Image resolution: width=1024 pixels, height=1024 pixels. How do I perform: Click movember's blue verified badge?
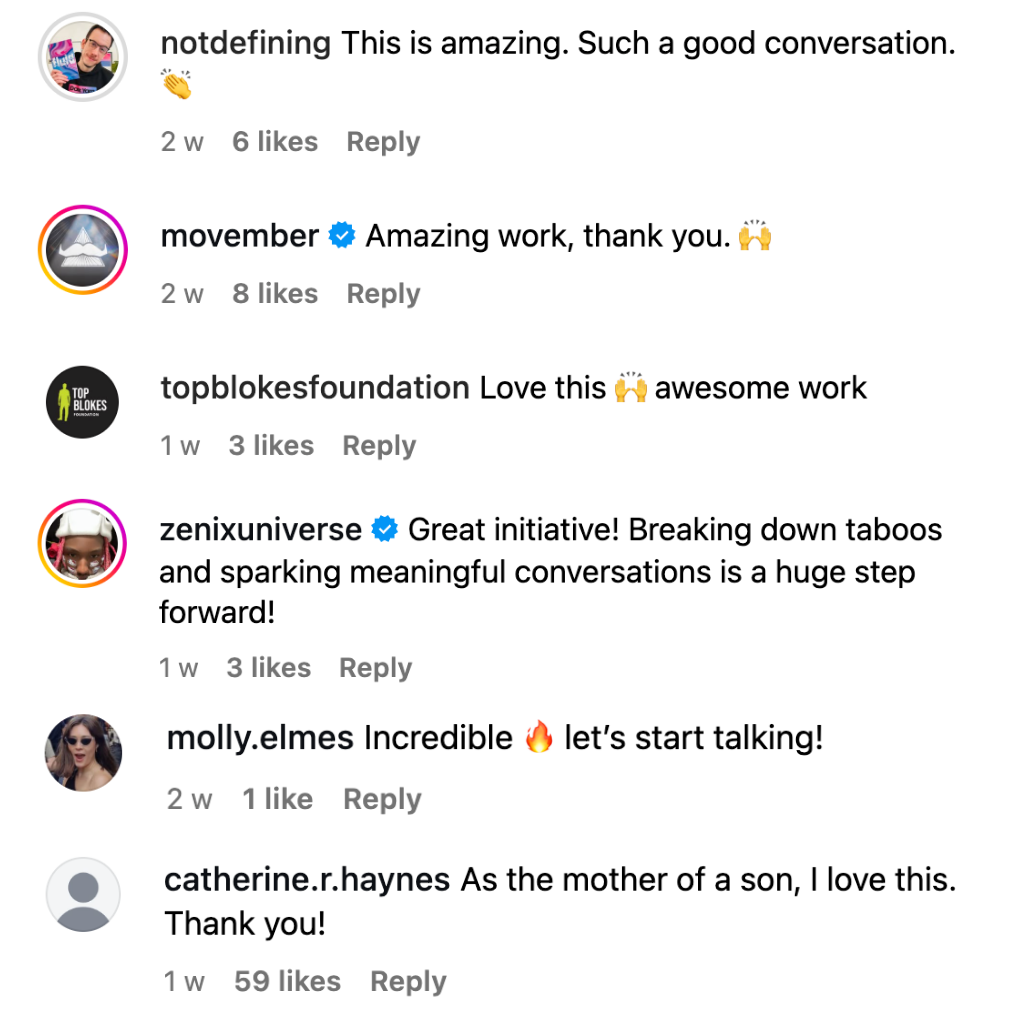pos(342,237)
